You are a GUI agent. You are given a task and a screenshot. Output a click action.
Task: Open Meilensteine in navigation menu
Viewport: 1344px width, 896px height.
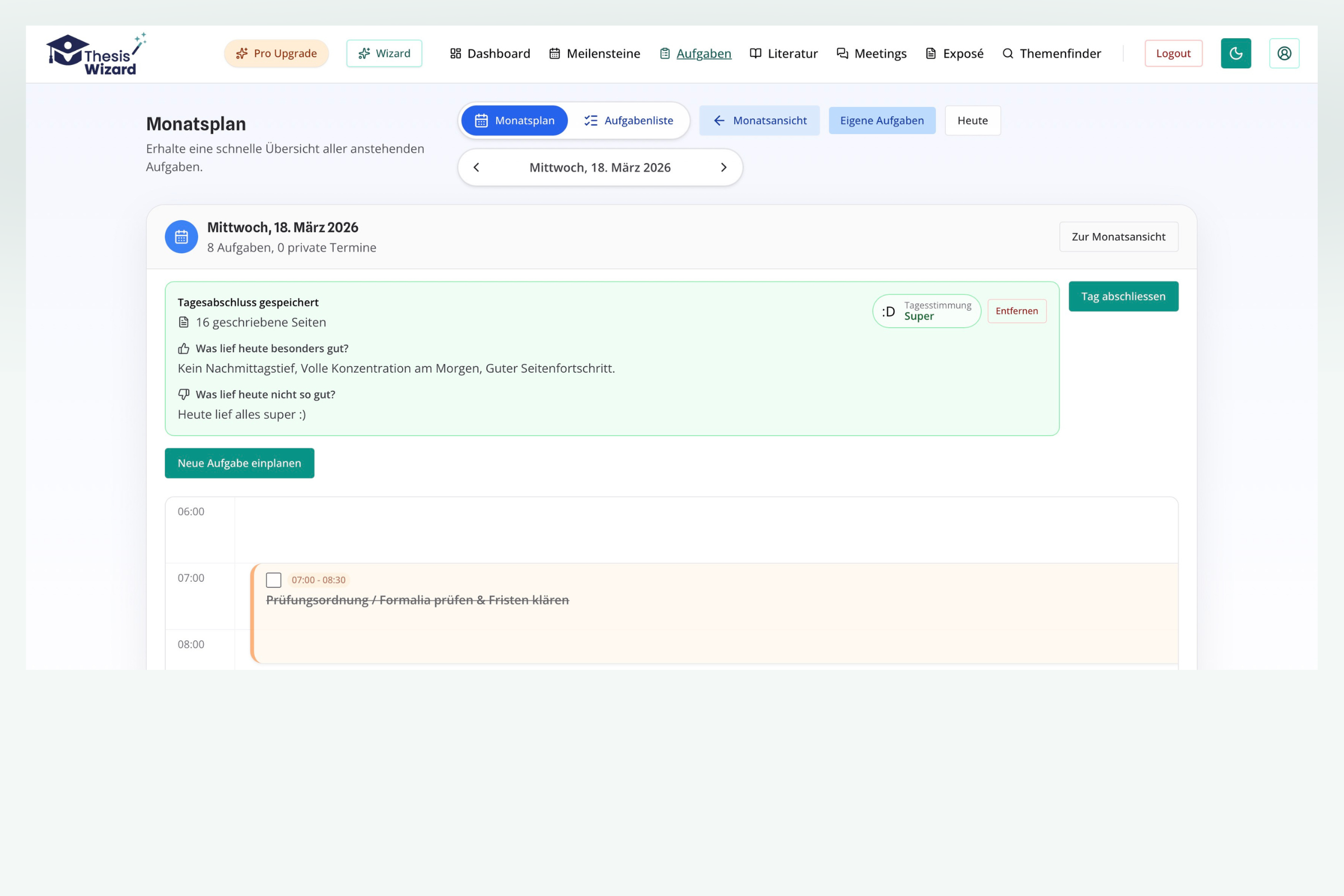point(594,53)
